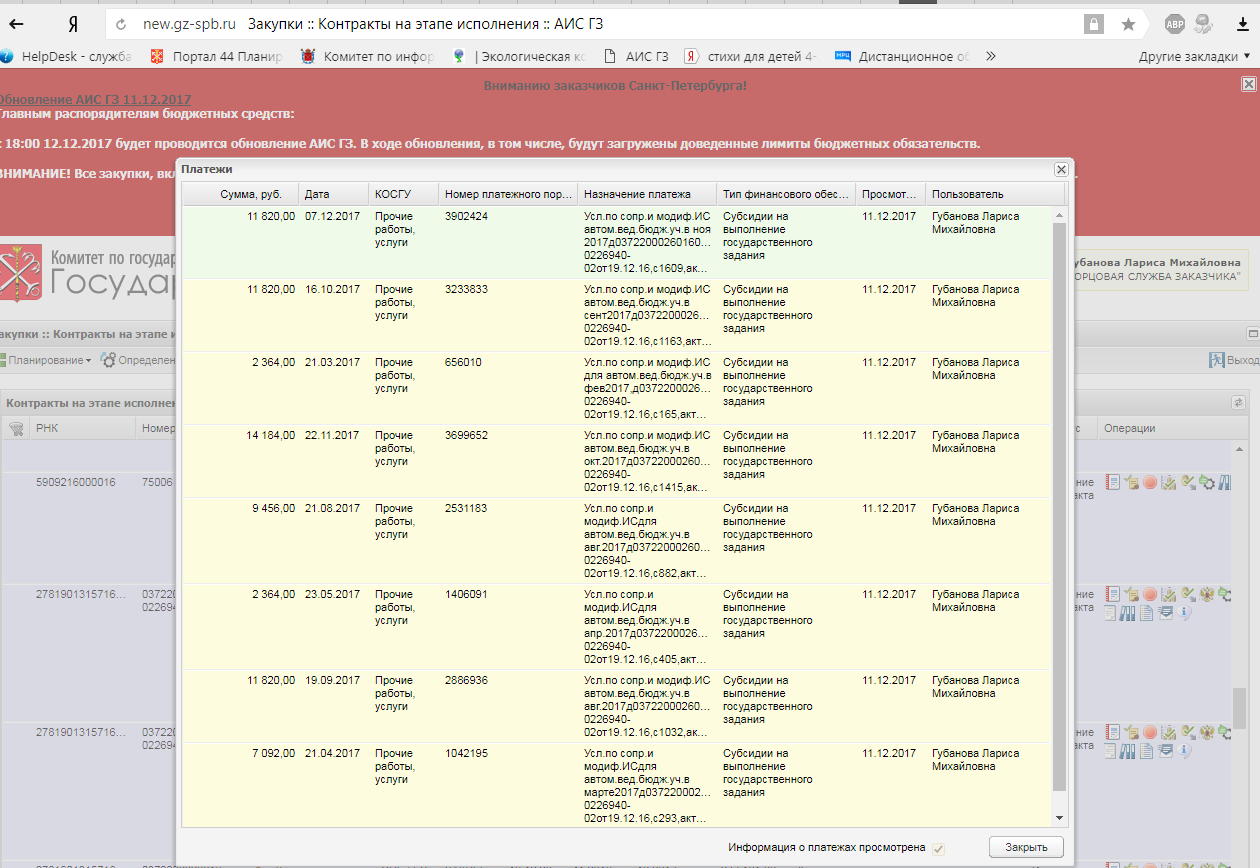Click the red stop icon for contract 5909216000016
Image resolution: width=1260 pixels, height=868 pixels.
pyautogui.click(x=1150, y=482)
